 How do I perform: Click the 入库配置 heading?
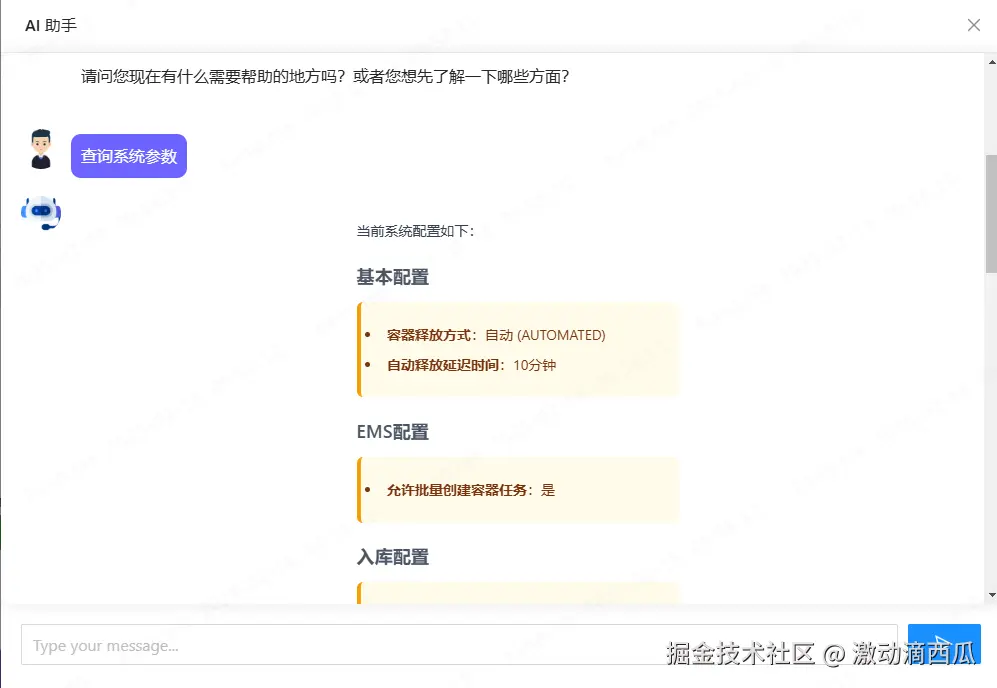tap(392, 557)
